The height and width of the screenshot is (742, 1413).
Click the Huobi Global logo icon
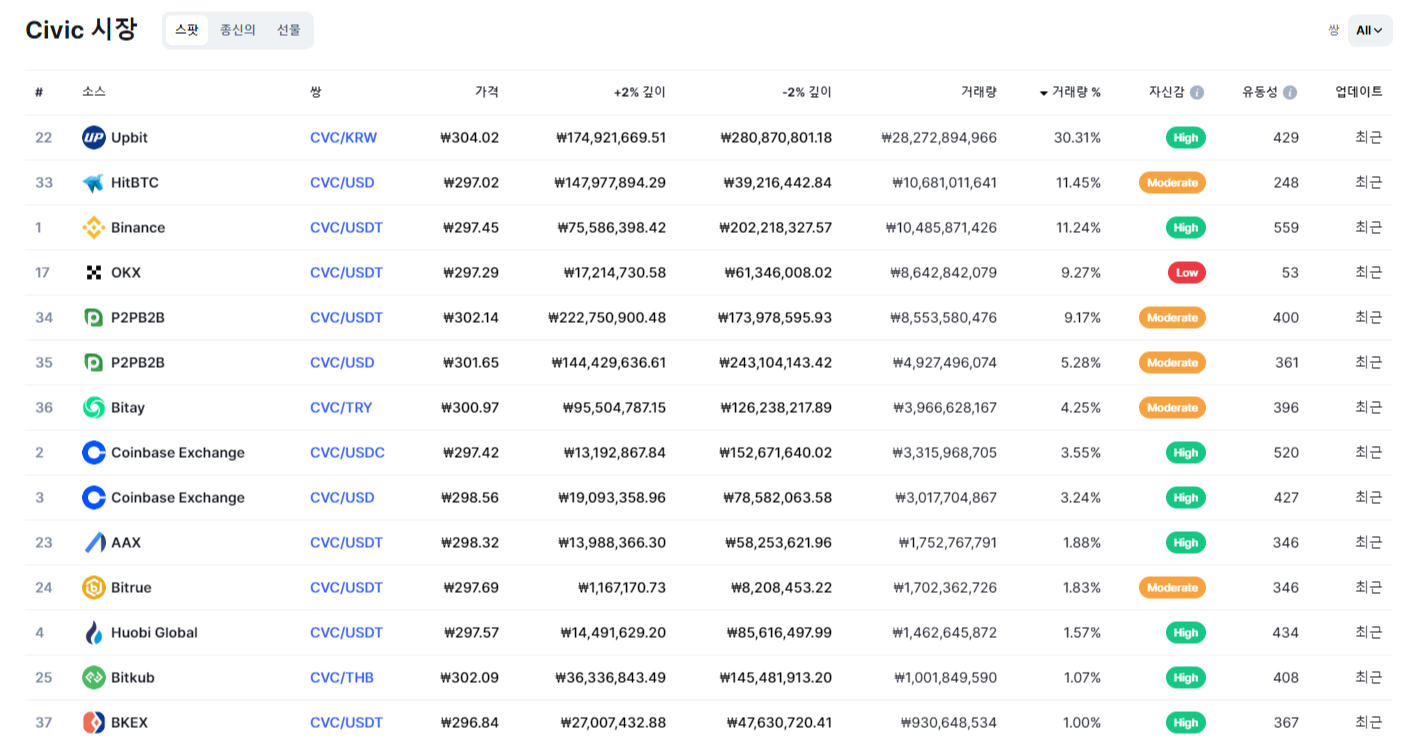point(94,633)
